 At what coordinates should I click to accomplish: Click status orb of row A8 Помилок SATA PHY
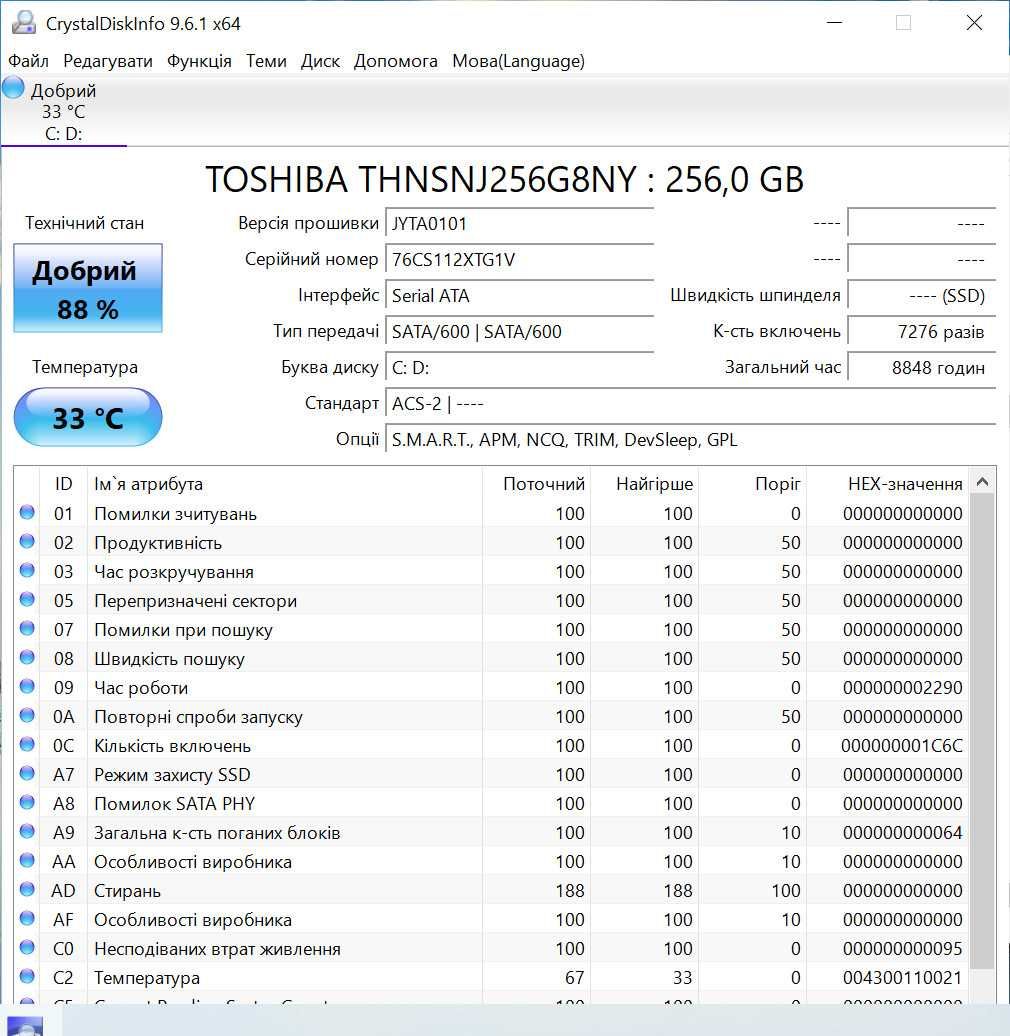[x=27, y=802]
